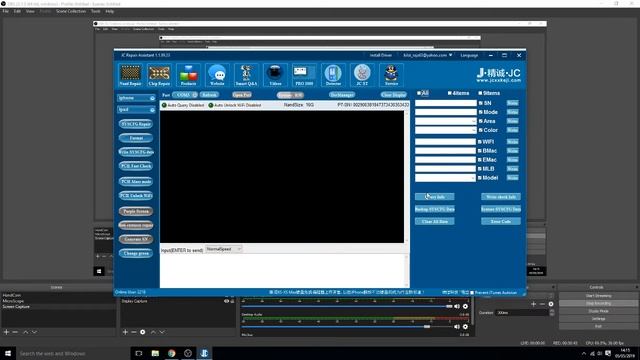Open the Nand Repair tool icon
640x360 pixels.
(x=130, y=75)
